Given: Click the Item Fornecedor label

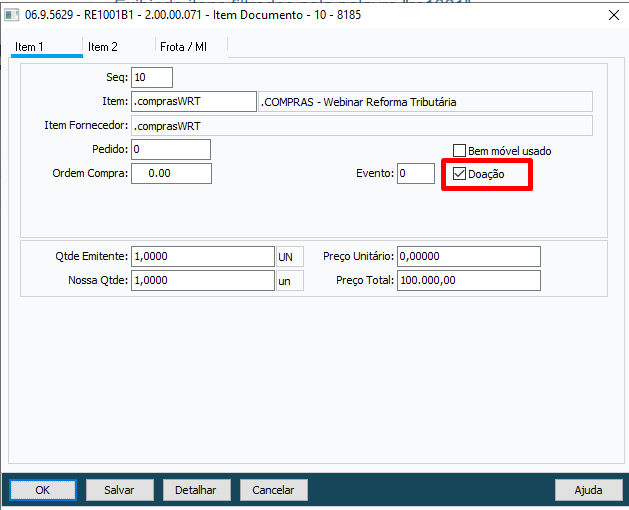Looking at the screenshot, I should 86,125.
